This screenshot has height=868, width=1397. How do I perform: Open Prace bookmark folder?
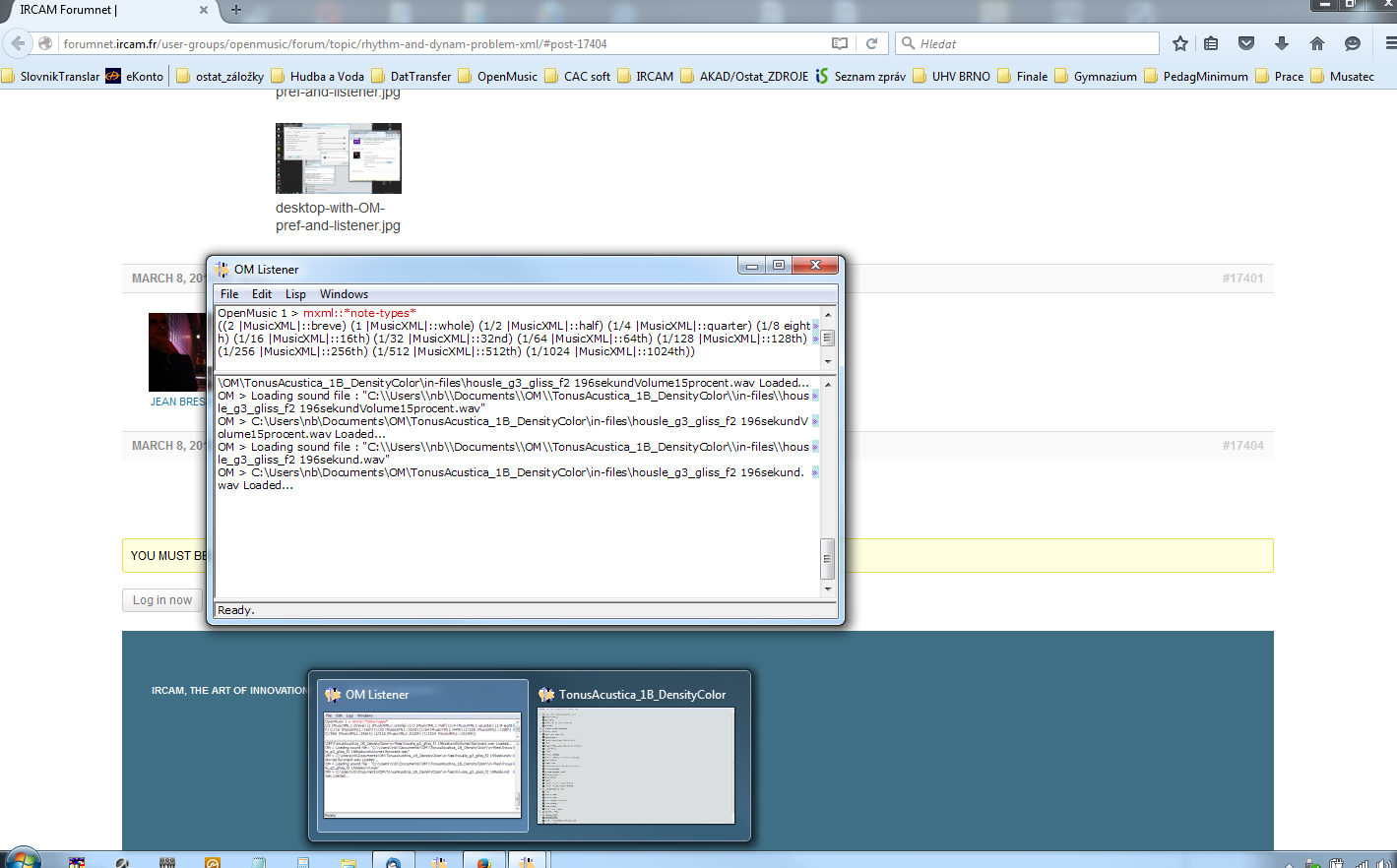(x=1280, y=76)
